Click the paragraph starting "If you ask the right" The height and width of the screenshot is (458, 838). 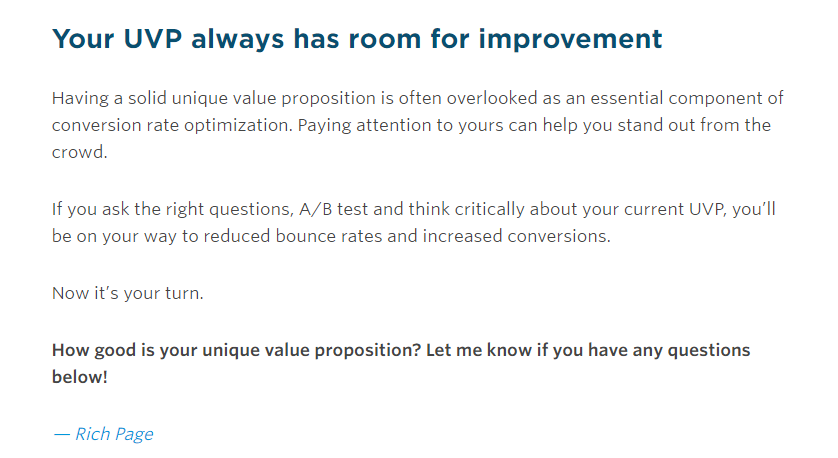pos(414,222)
